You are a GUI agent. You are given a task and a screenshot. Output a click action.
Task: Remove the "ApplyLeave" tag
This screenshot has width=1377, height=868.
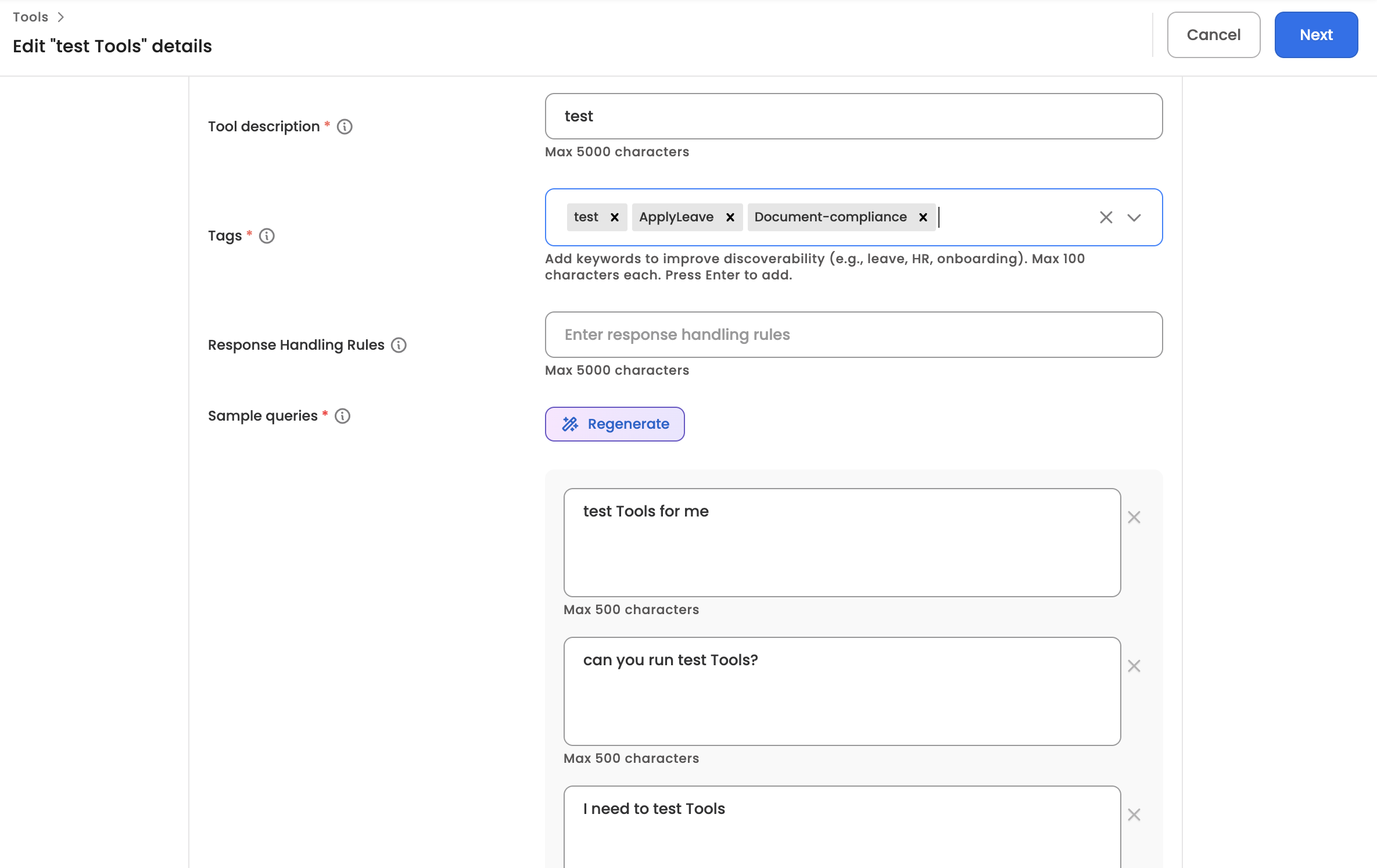pyautogui.click(x=730, y=217)
